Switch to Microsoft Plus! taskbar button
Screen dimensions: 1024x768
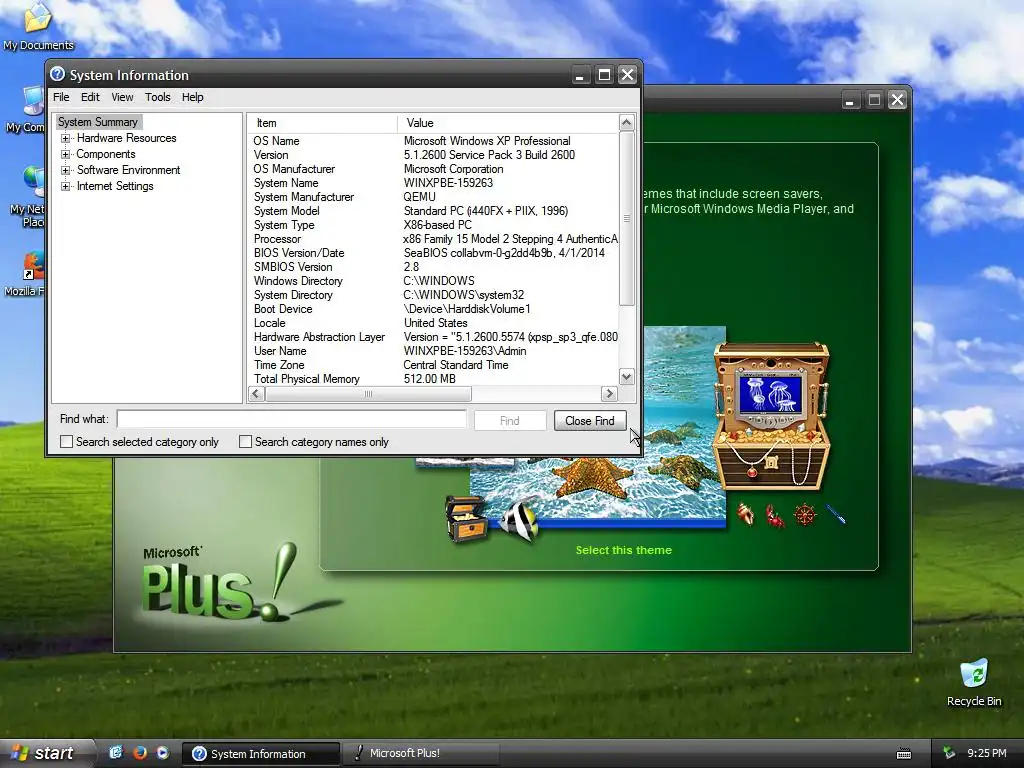coord(421,754)
